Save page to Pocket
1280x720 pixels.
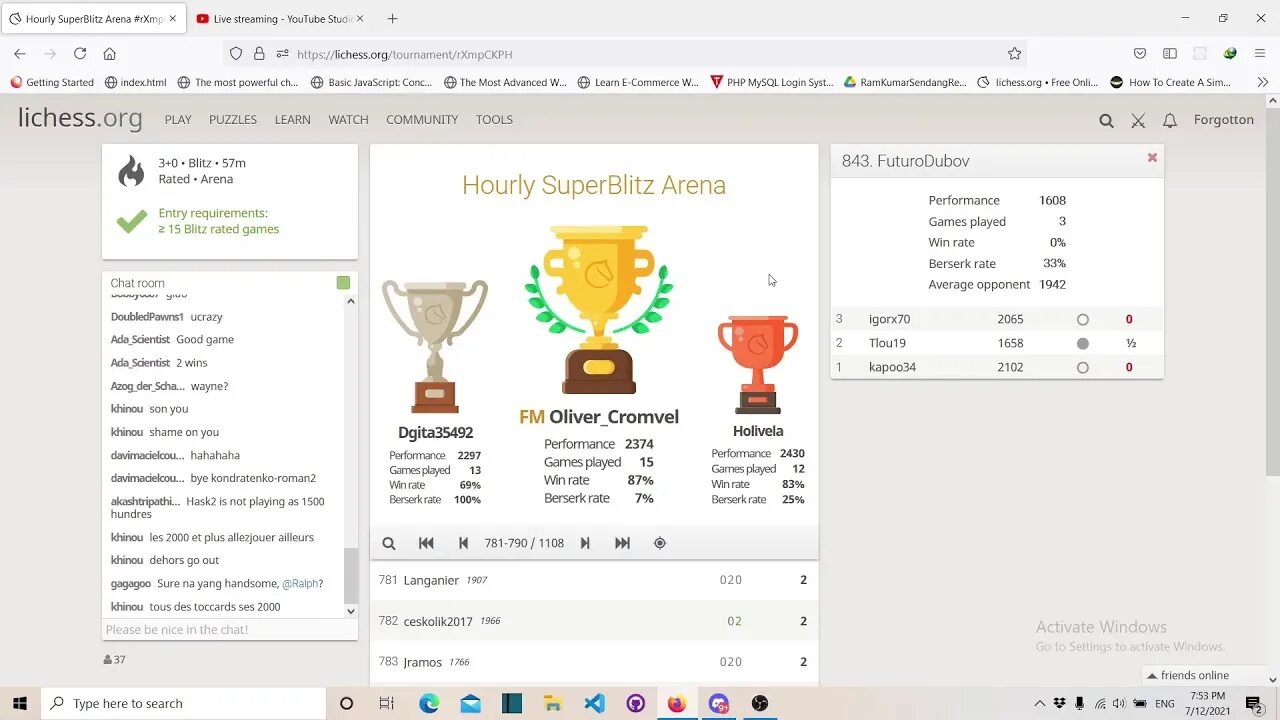tap(1140, 54)
